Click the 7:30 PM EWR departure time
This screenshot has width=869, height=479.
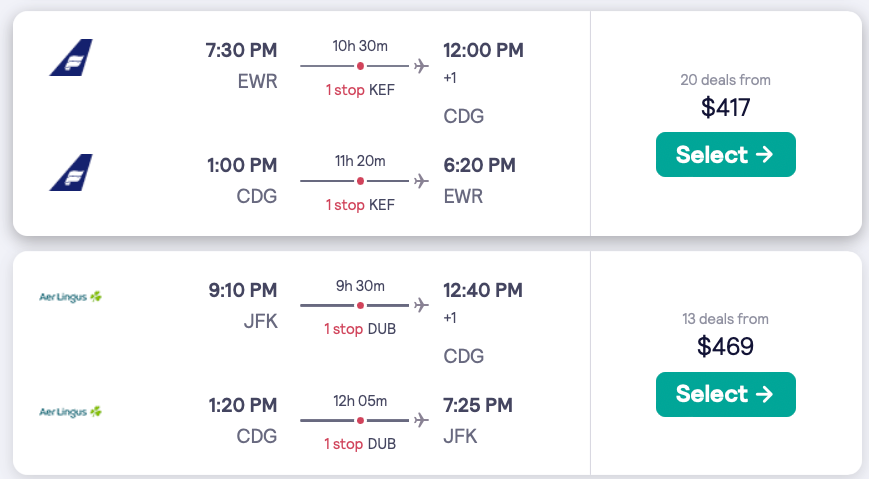241,50
